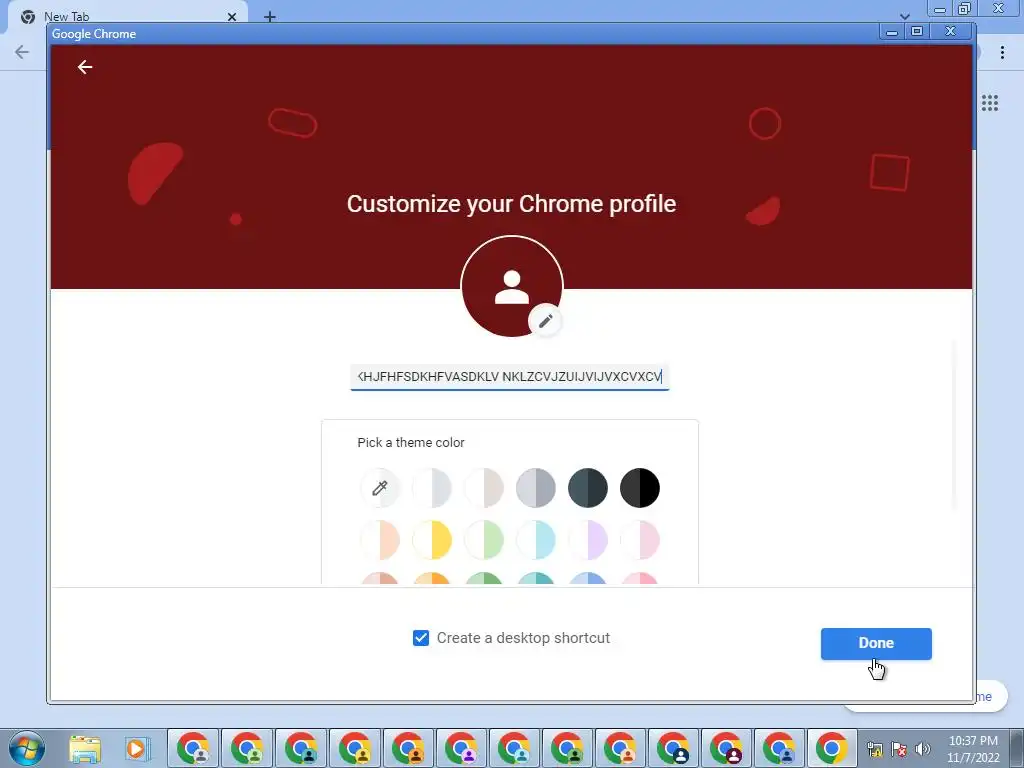Viewport: 1024px width, 768px height.
Task: Go back using the white arrow in the profile dialog
Action: point(85,67)
